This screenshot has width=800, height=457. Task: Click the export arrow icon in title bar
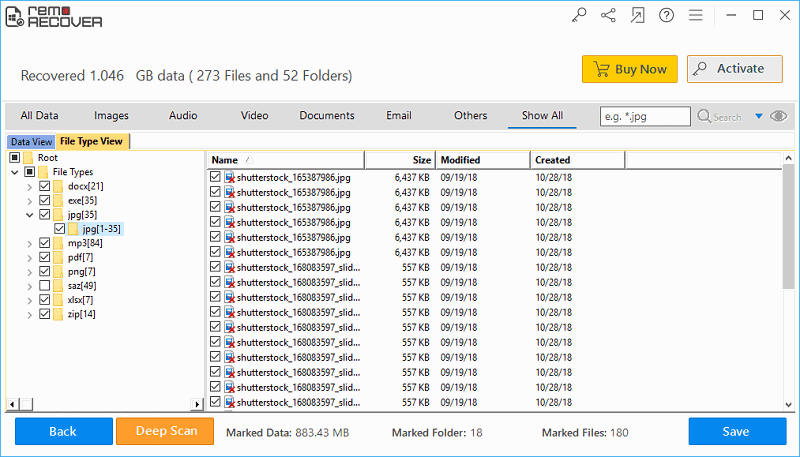(637, 16)
